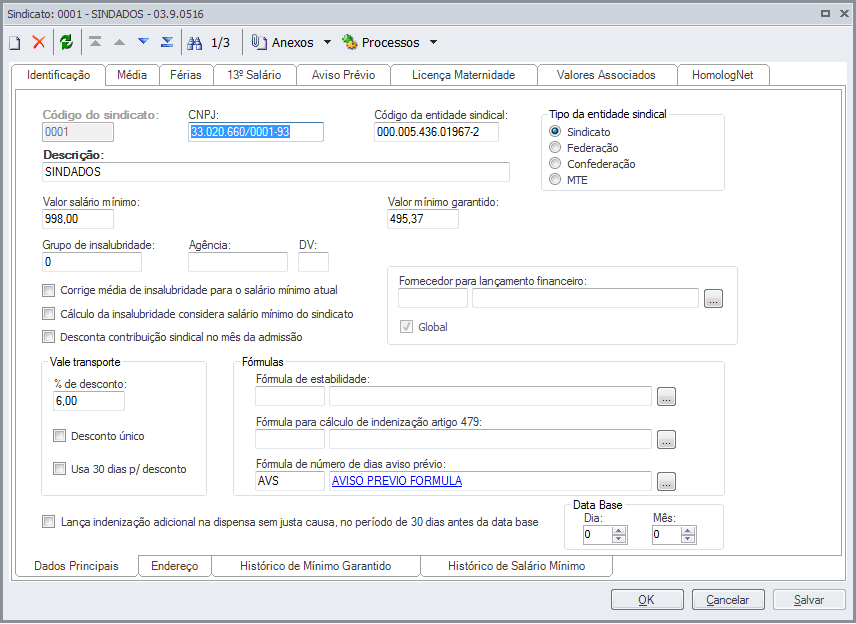This screenshot has height=624, width=856.
Task: Click the Agência input field
Action: tap(238, 262)
